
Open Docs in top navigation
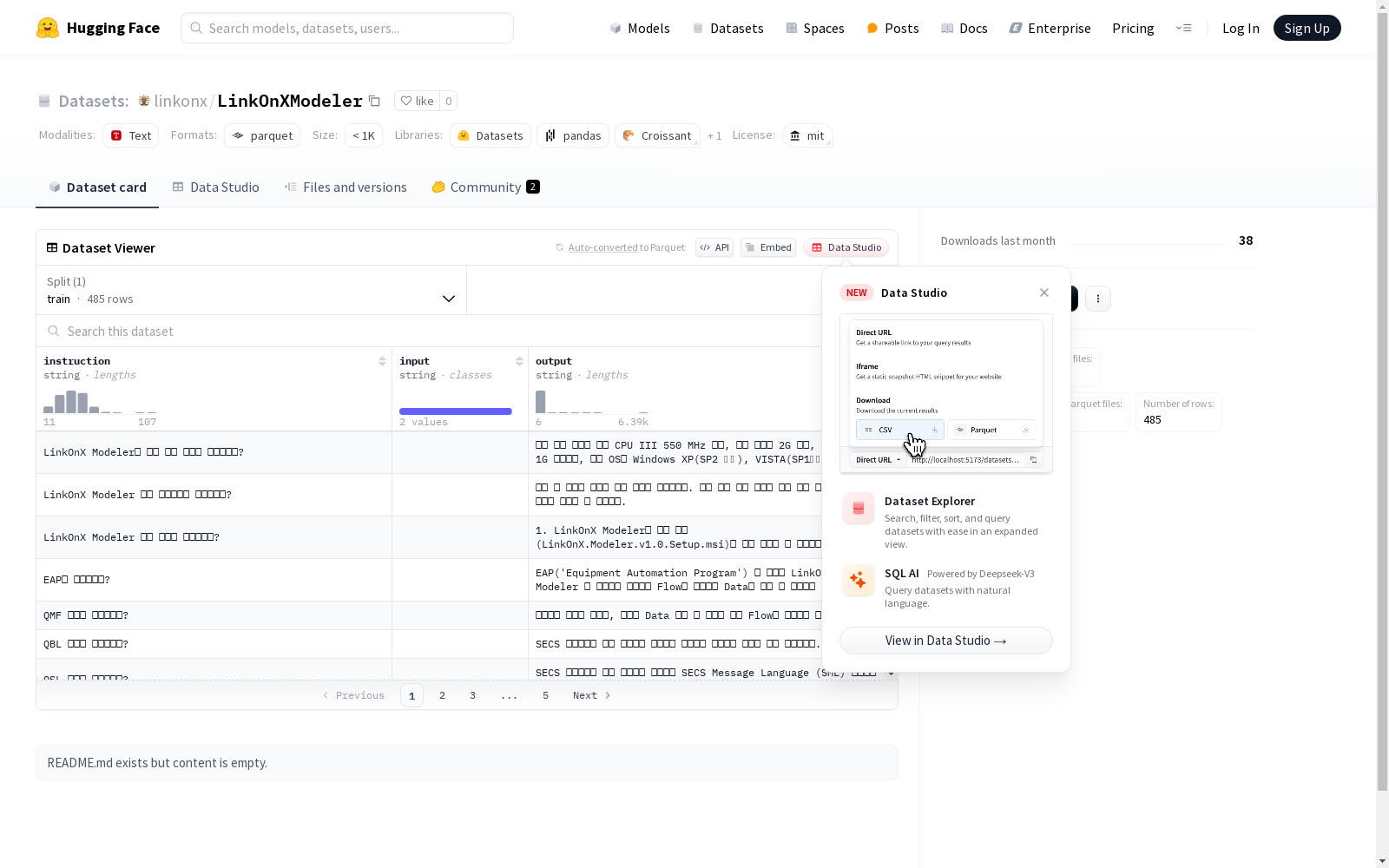964,28
